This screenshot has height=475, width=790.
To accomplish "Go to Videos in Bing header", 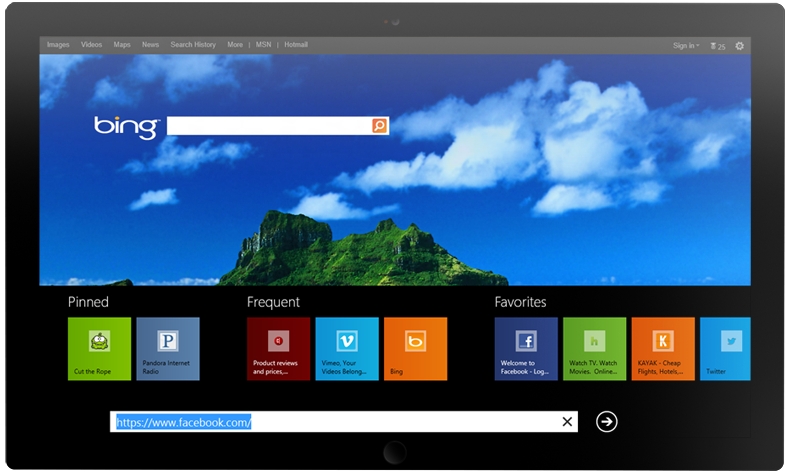I will point(91,44).
